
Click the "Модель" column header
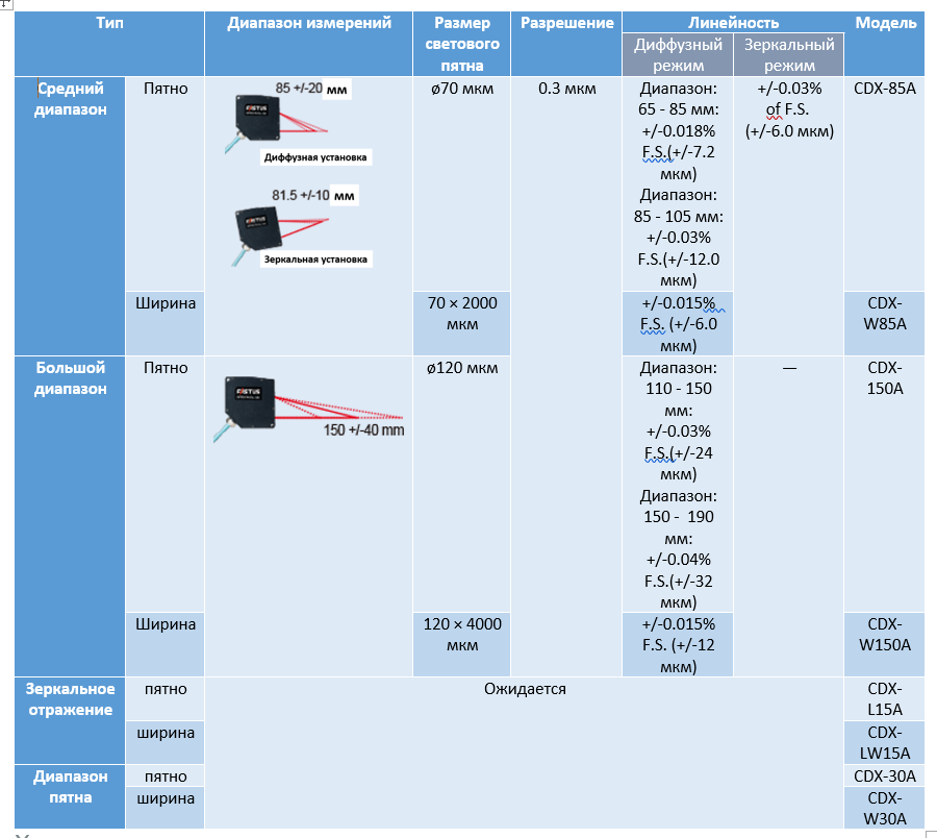[x=885, y=23]
